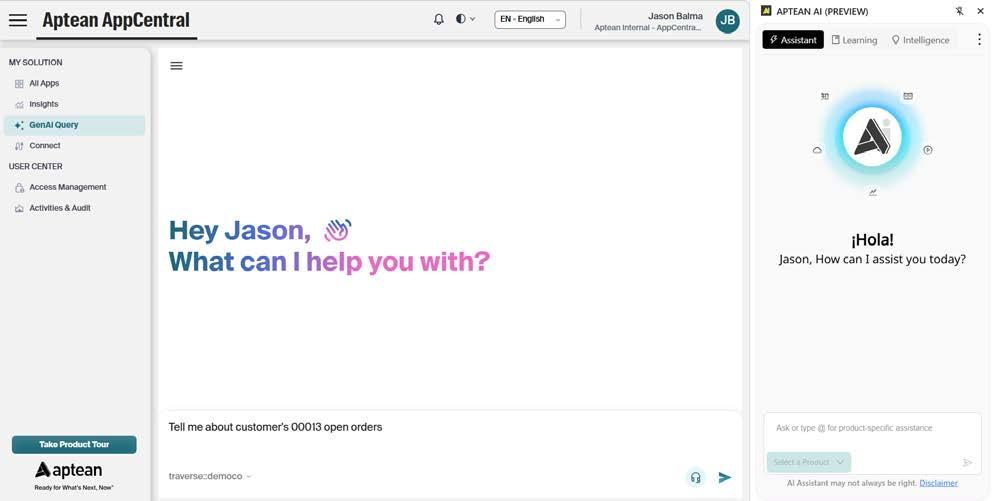
Task: Open the chat history hamburger icon
Action: (177, 66)
